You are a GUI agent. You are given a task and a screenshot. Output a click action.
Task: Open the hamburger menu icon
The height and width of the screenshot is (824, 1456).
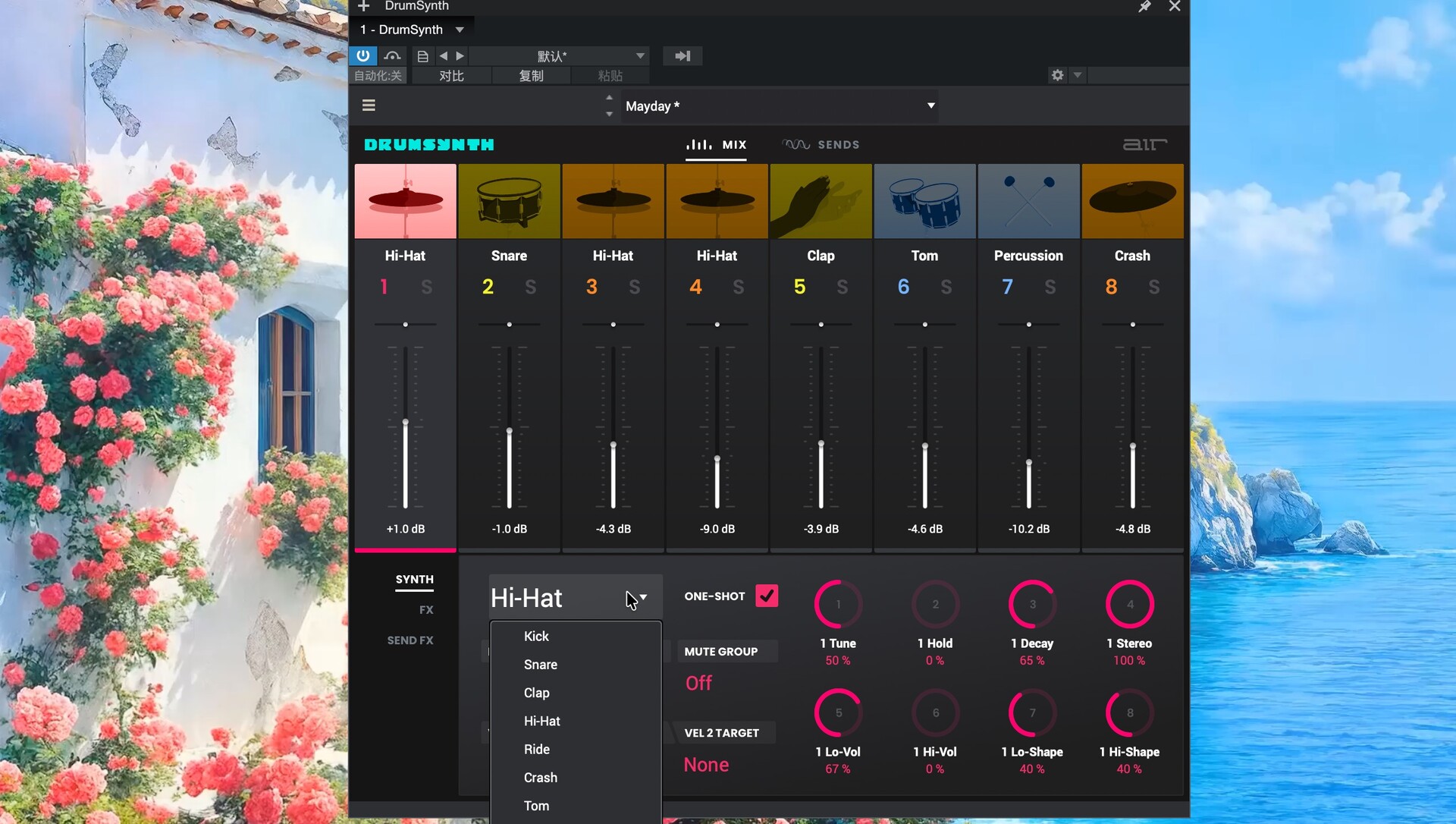(369, 105)
